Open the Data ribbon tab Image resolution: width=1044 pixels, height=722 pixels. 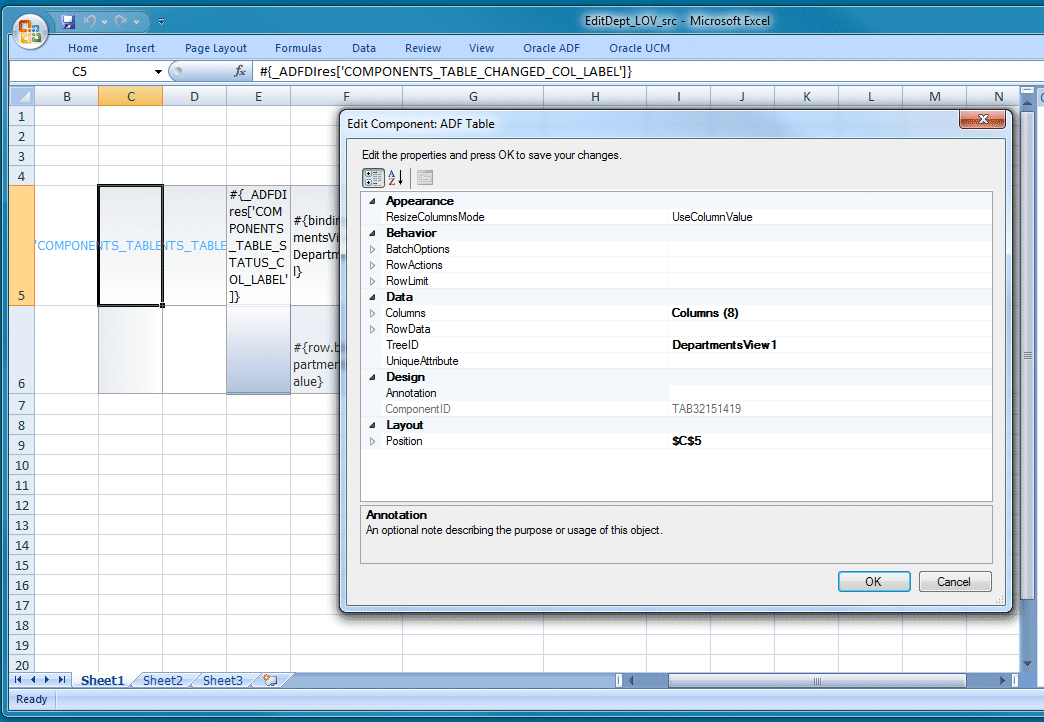364,48
